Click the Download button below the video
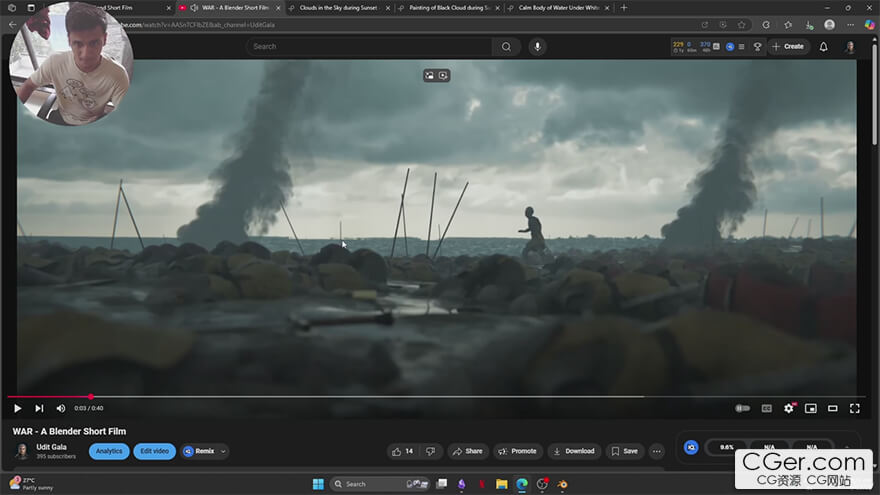 [x=574, y=451]
